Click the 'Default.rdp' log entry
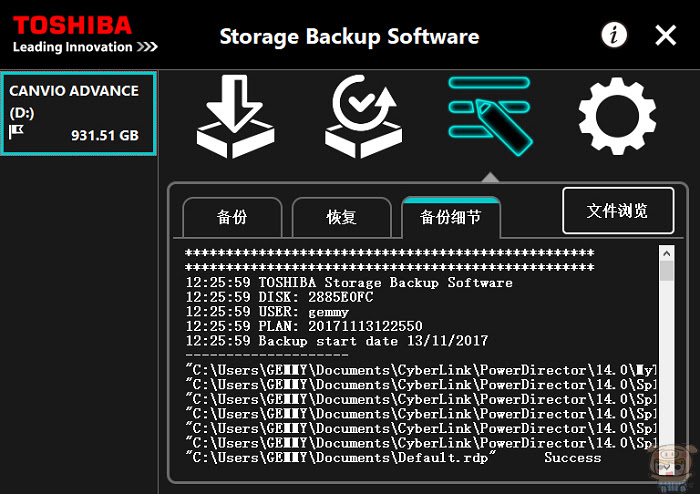Screen dimensions: 700x494 341,457
